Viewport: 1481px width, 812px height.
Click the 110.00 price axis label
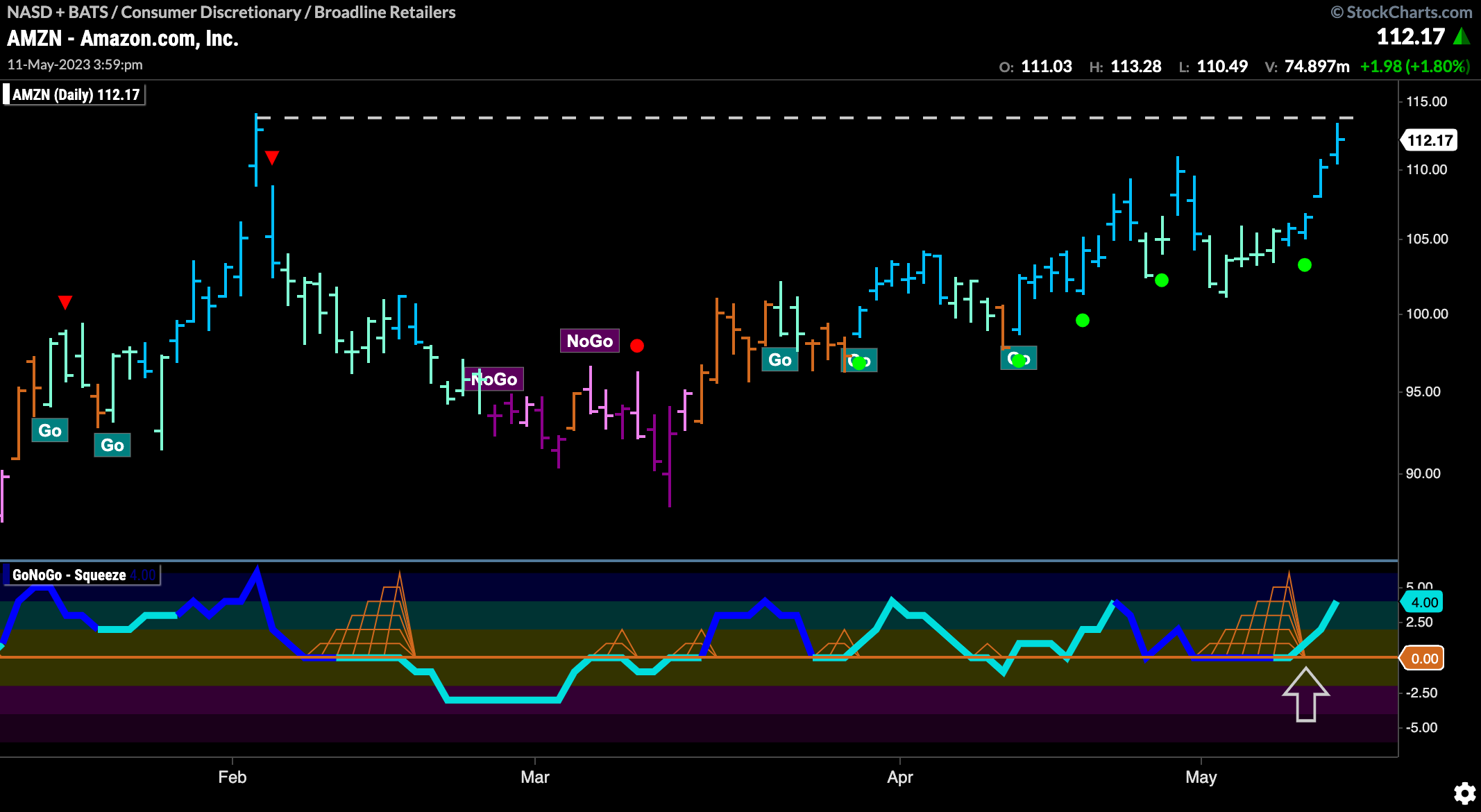click(1427, 169)
